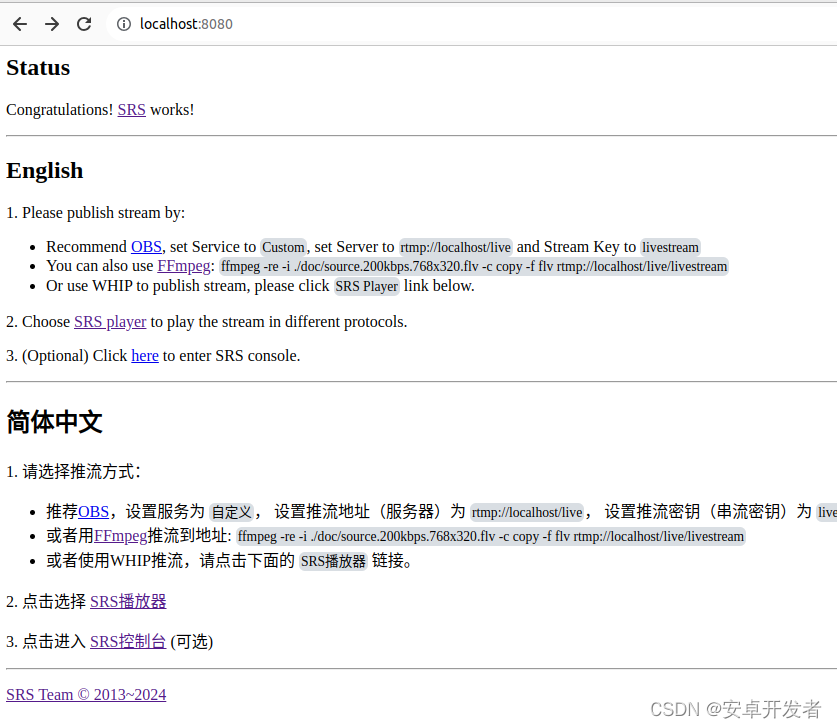Click the 'Status' heading
The height and width of the screenshot is (728, 837).
[38, 68]
